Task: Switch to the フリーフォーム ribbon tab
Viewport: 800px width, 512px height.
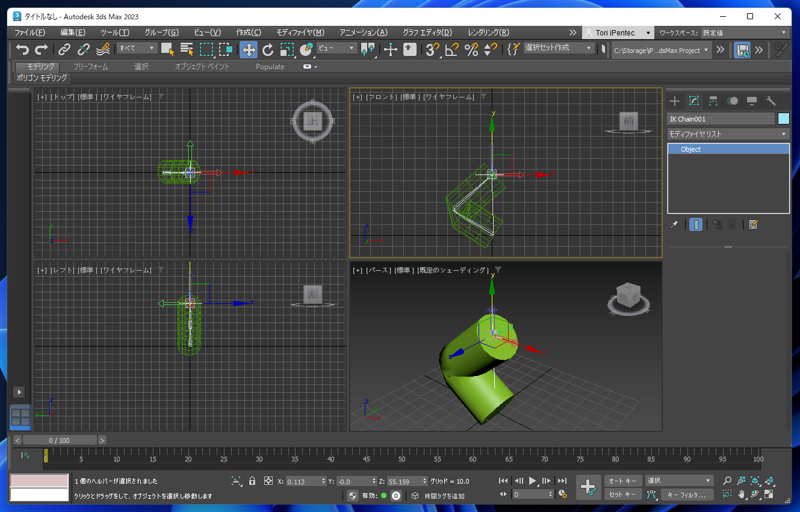Action: [x=90, y=67]
